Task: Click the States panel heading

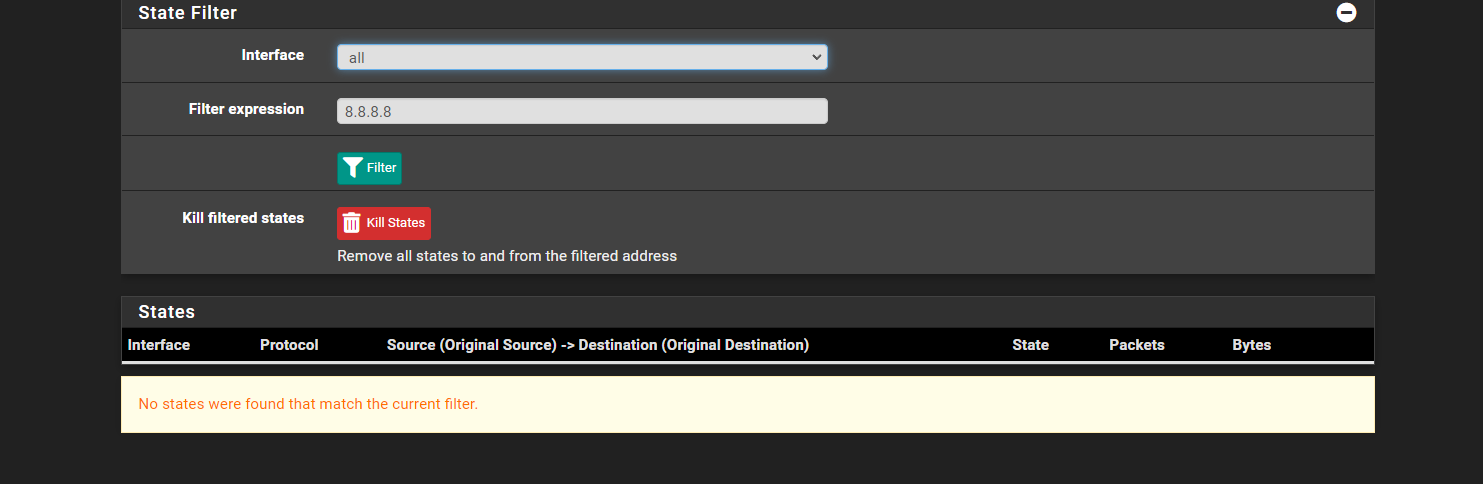Action: coord(167,312)
